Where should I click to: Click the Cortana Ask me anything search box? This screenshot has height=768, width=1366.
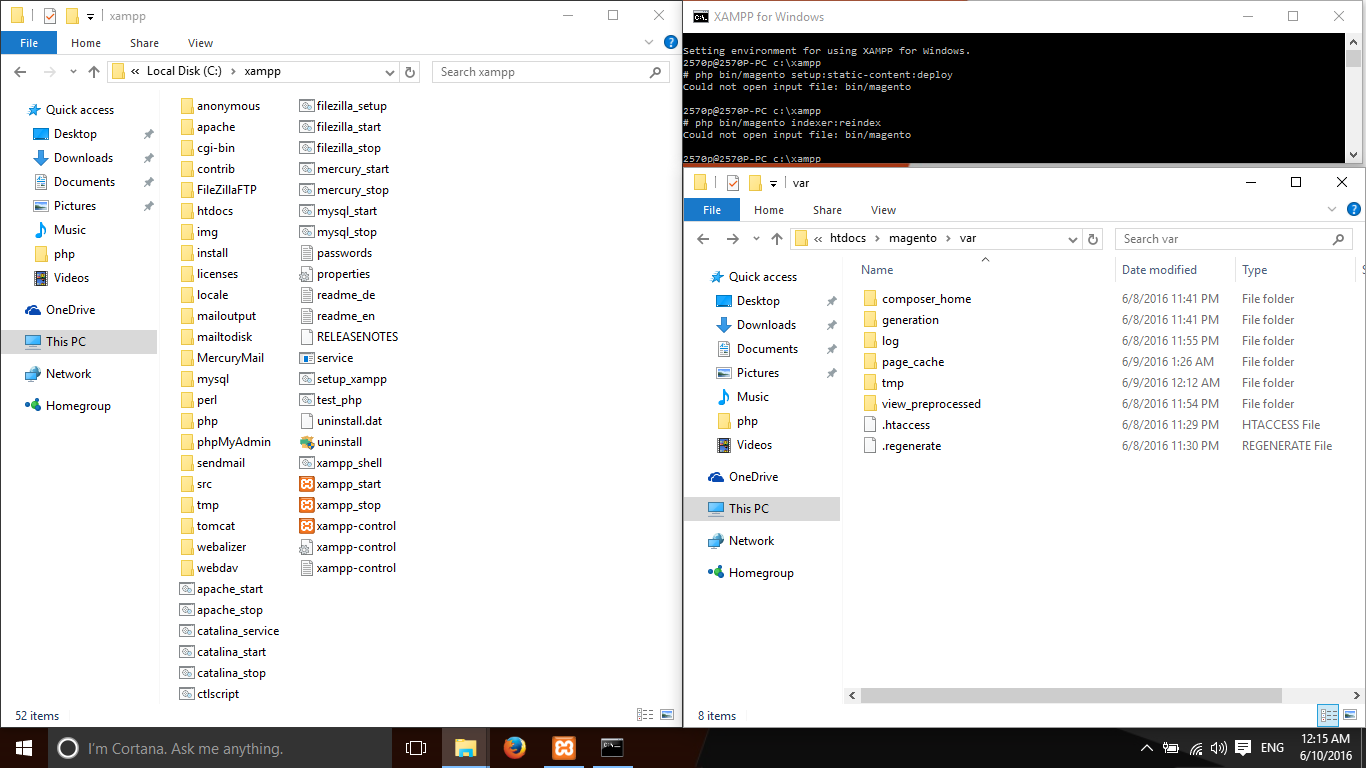(218, 748)
